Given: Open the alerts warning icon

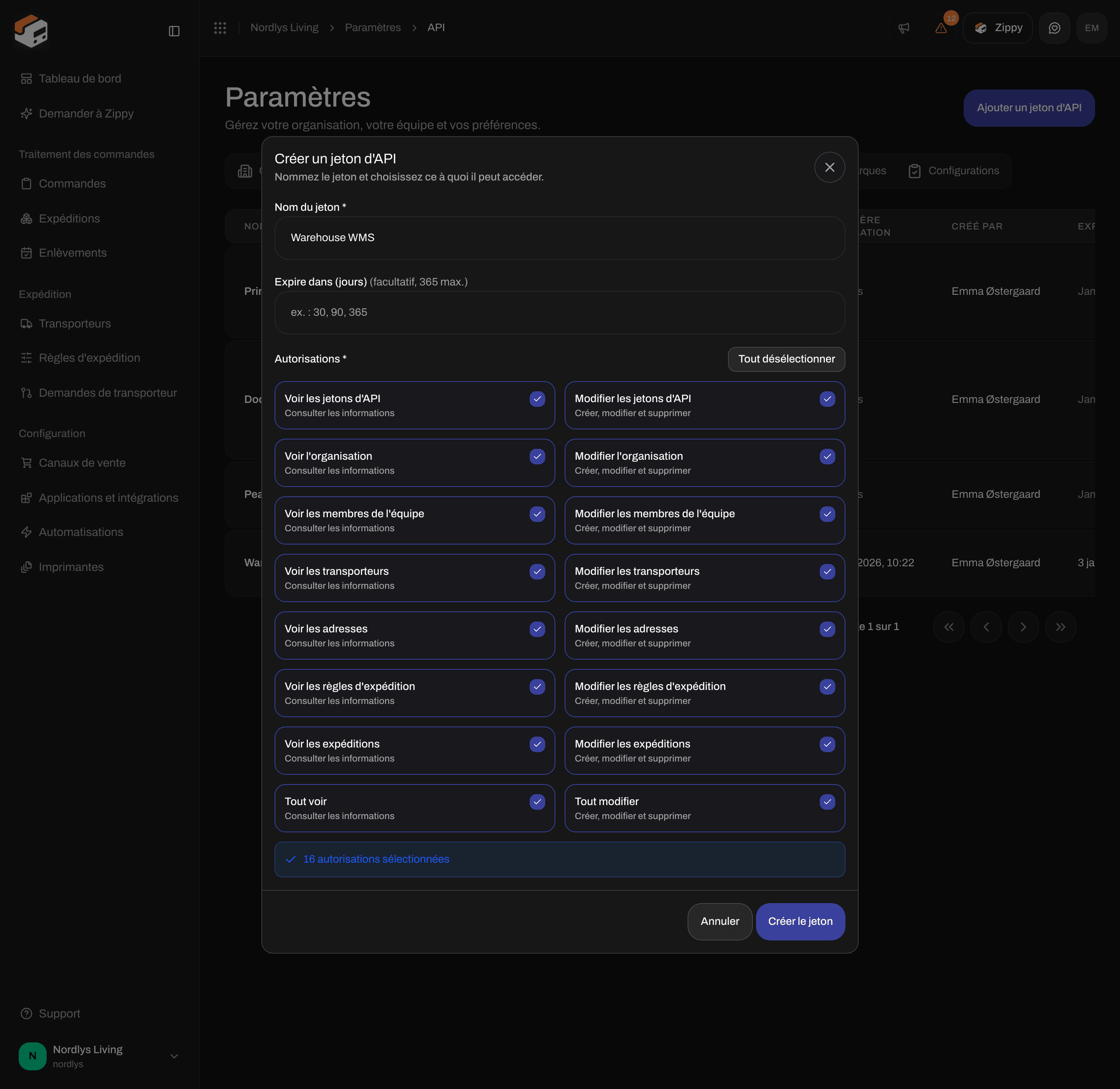Looking at the screenshot, I should (x=941, y=28).
